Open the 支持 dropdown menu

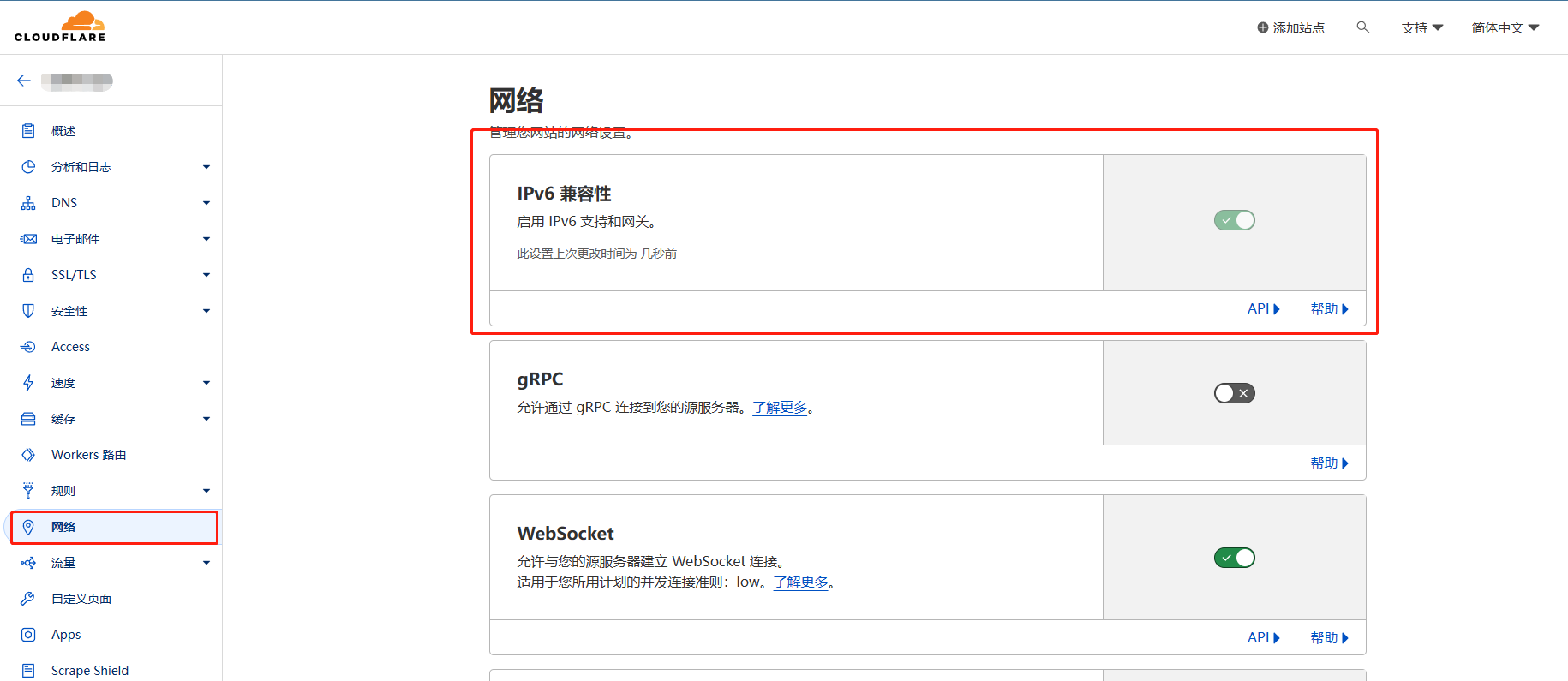(1421, 28)
